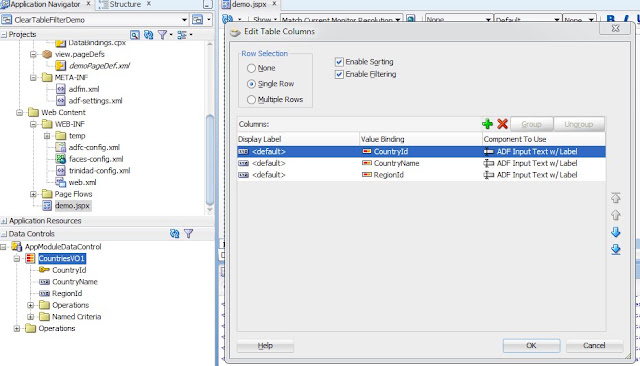Open Projects navigator display options icon
Viewport: 640px width, 366px height.
coord(182,35)
